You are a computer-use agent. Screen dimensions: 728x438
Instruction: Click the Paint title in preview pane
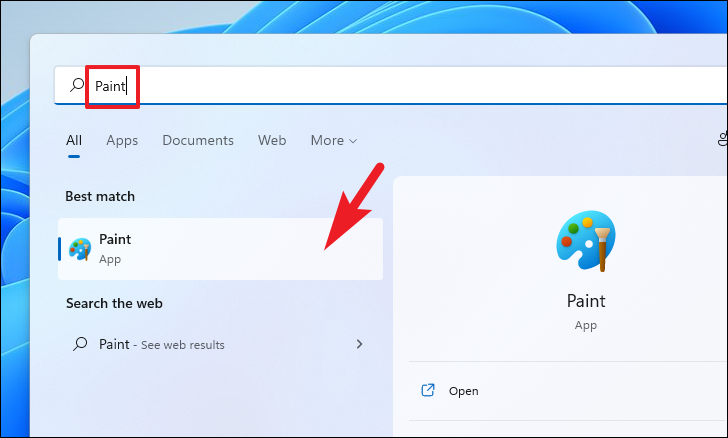click(x=586, y=301)
